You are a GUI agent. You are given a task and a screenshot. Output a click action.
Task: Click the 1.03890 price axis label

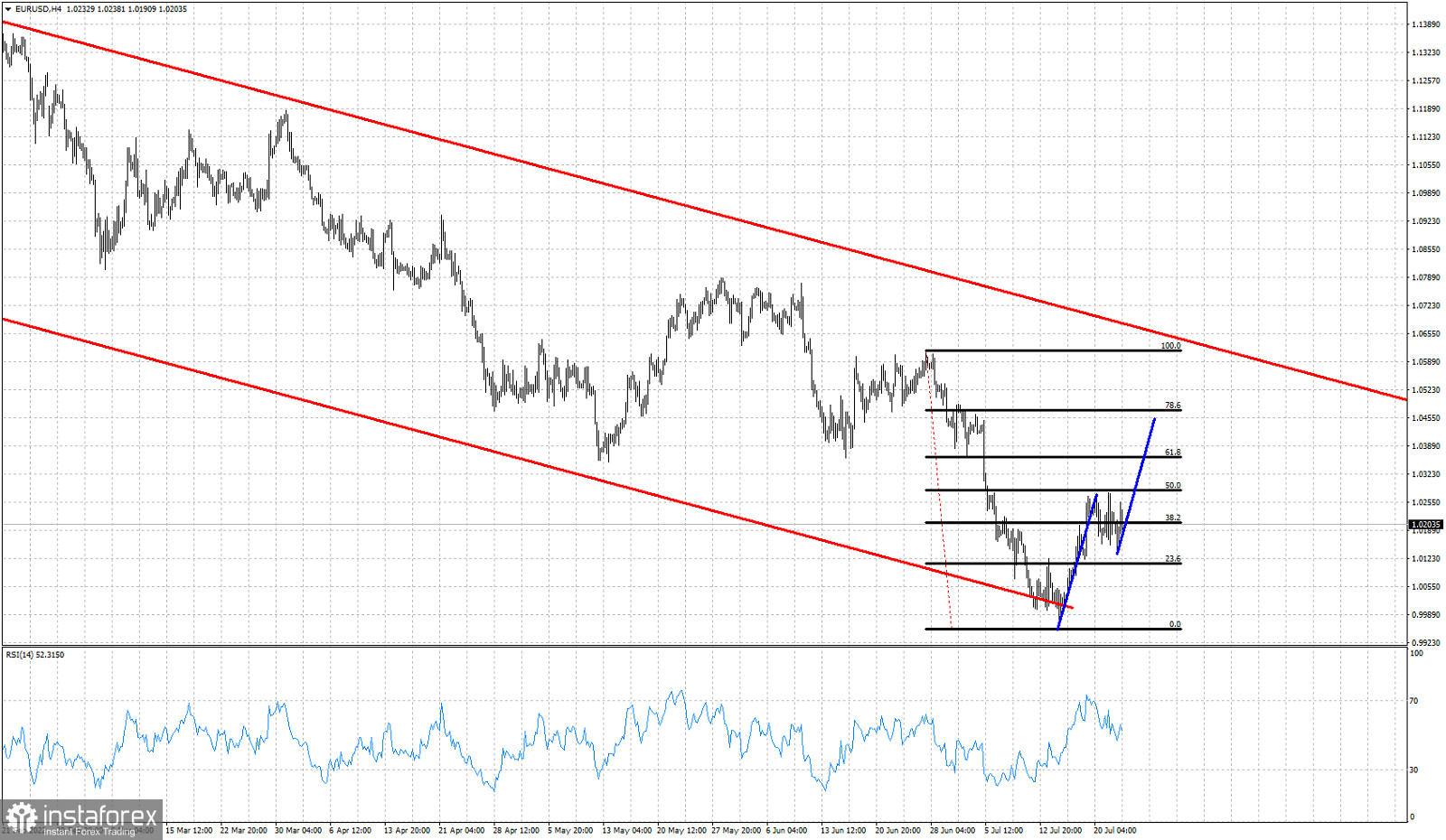coord(1425,445)
